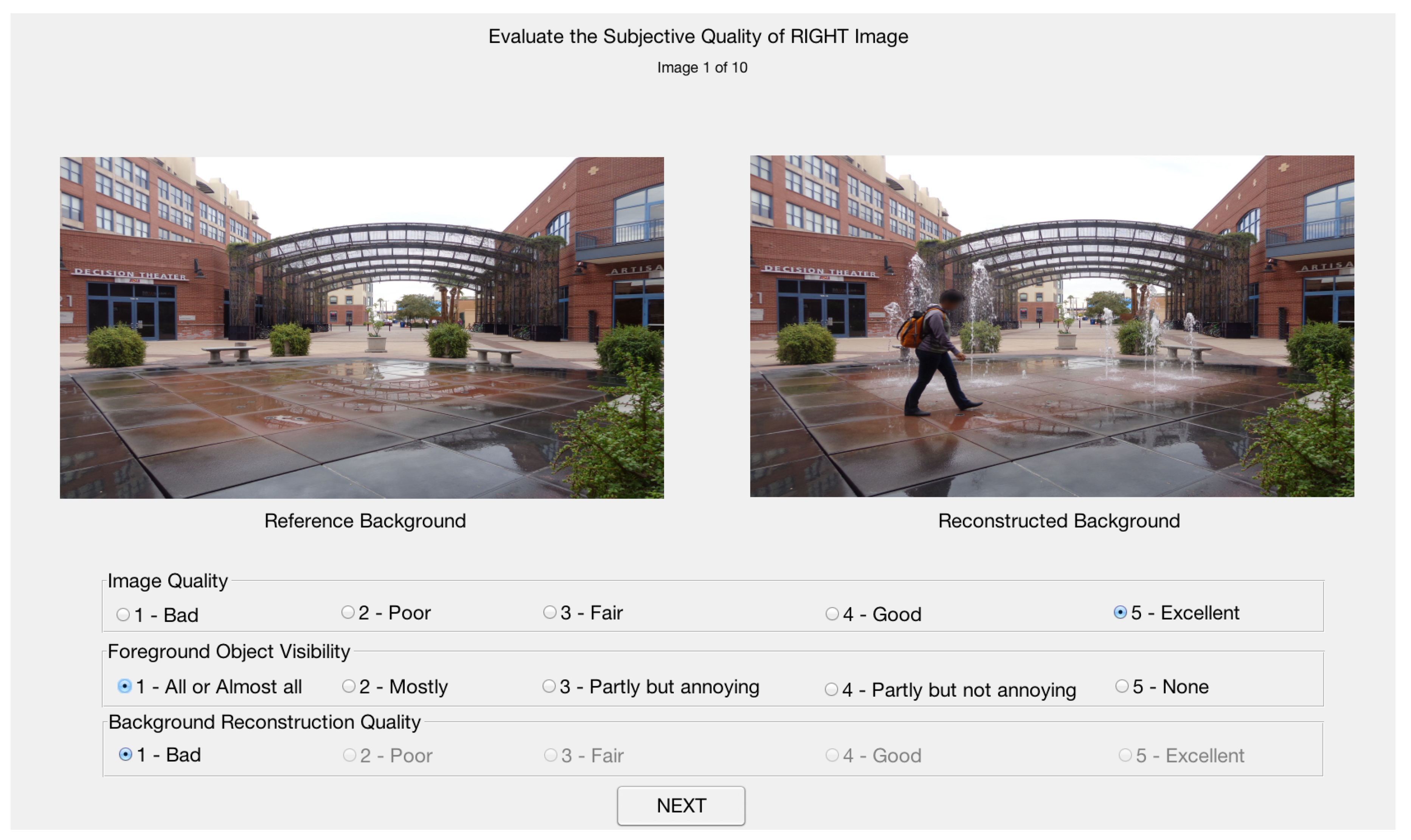1411x840 pixels.
Task: Select 3 - Partly but annoying option
Action: (548, 686)
